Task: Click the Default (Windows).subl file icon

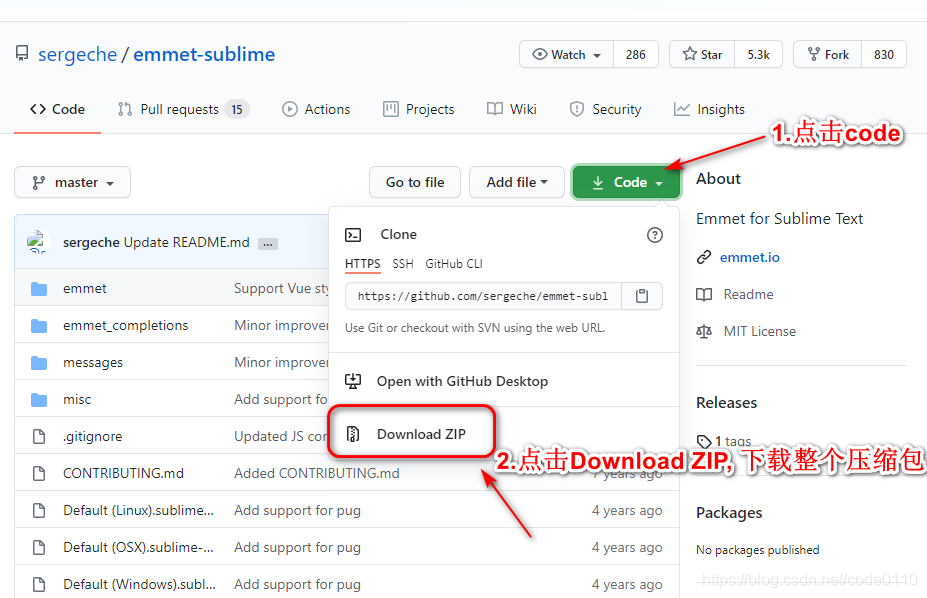Action: point(39,584)
